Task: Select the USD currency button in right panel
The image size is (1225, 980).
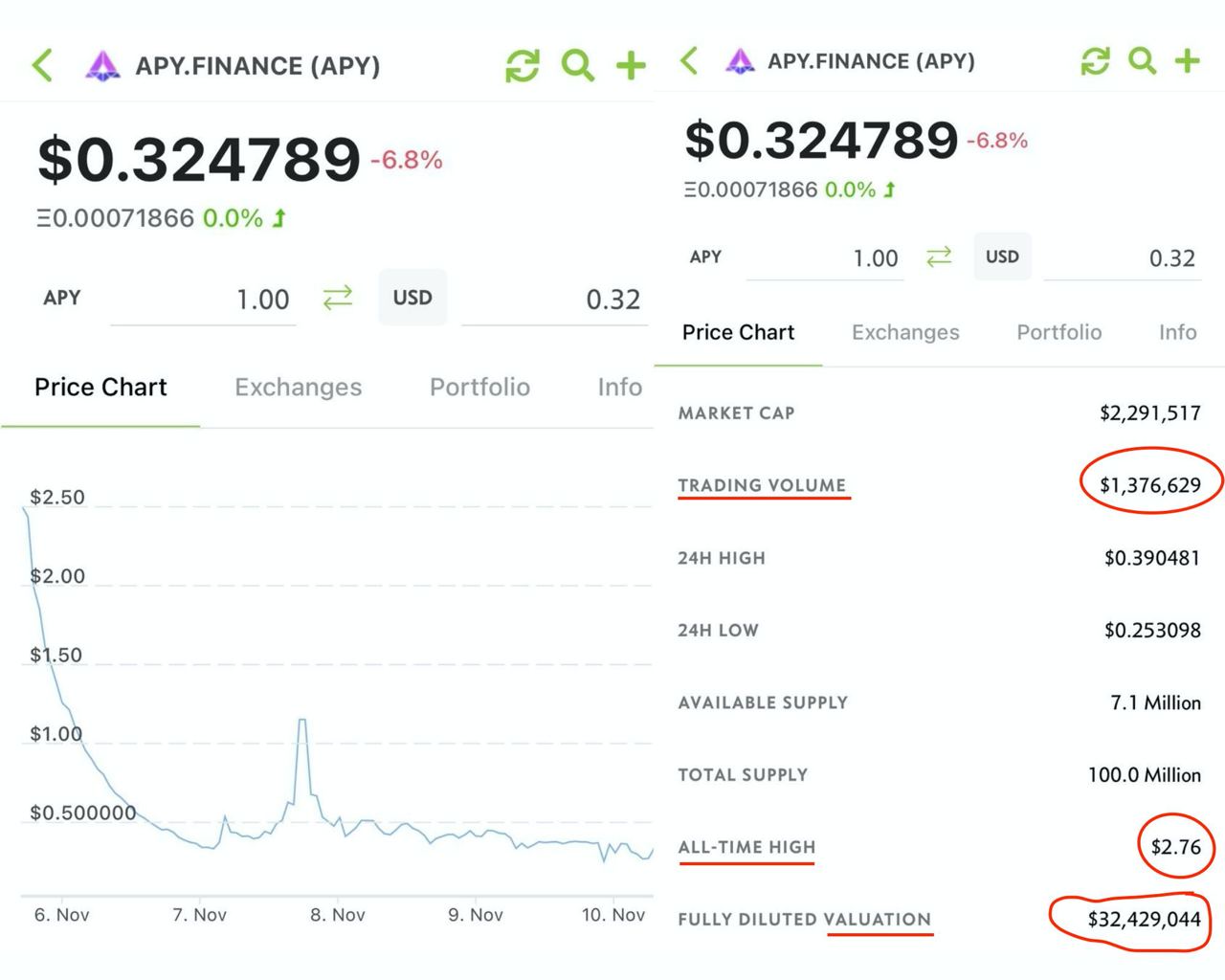Action: pos(1002,256)
